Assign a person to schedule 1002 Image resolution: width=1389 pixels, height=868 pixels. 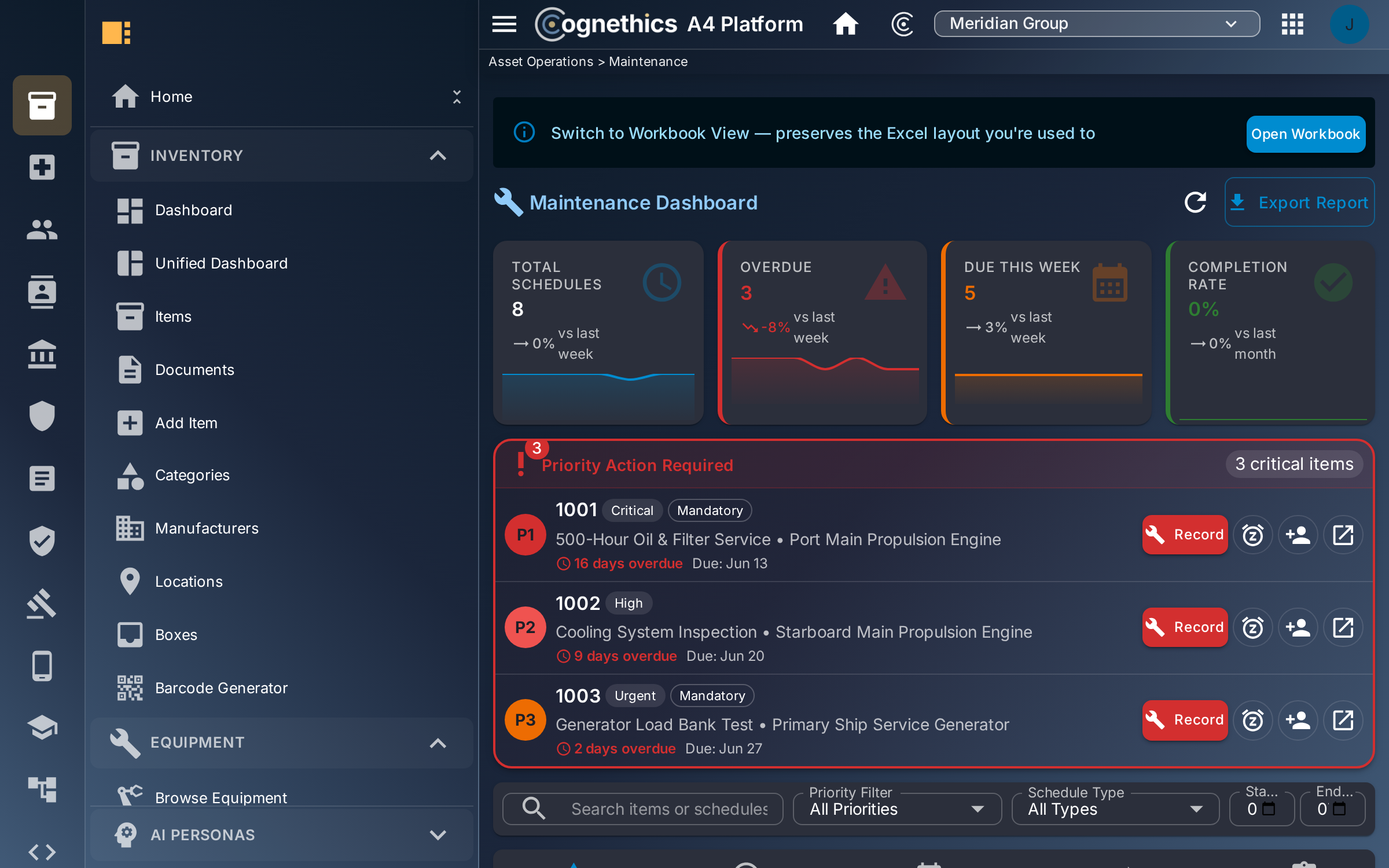pyautogui.click(x=1298, y=627)
